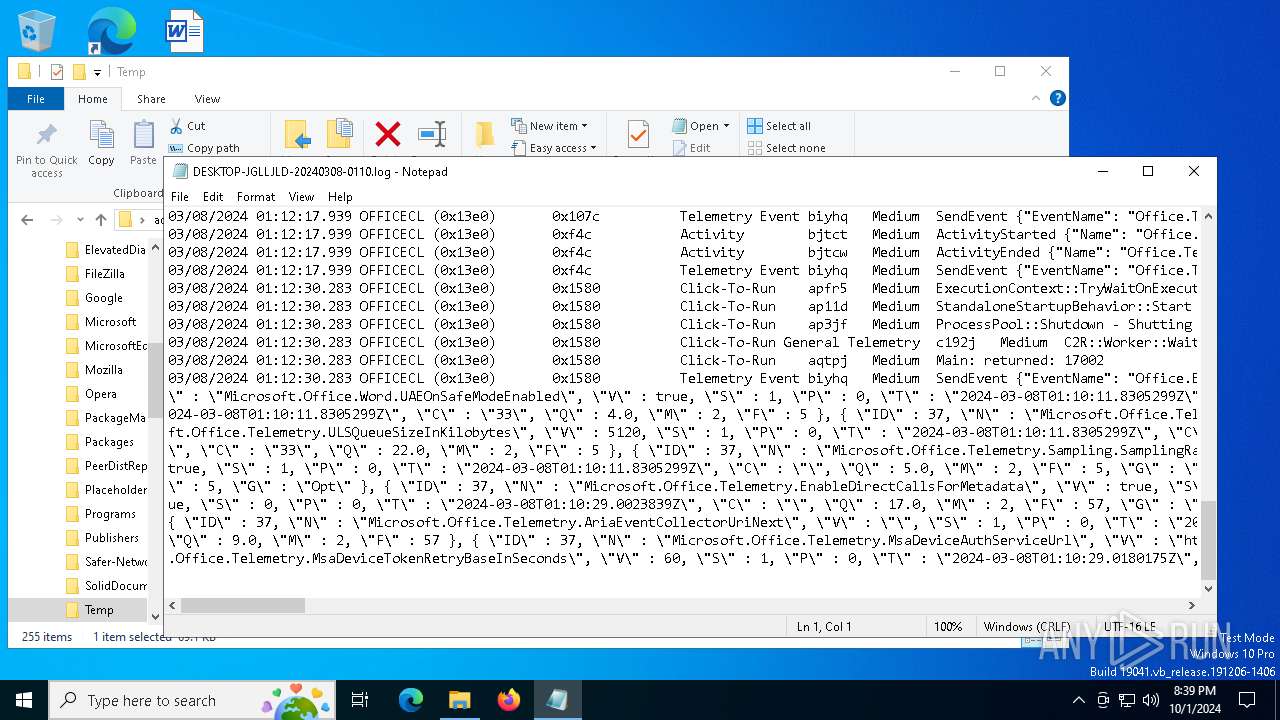Click the red Delete icon

(x=388, y=134)
